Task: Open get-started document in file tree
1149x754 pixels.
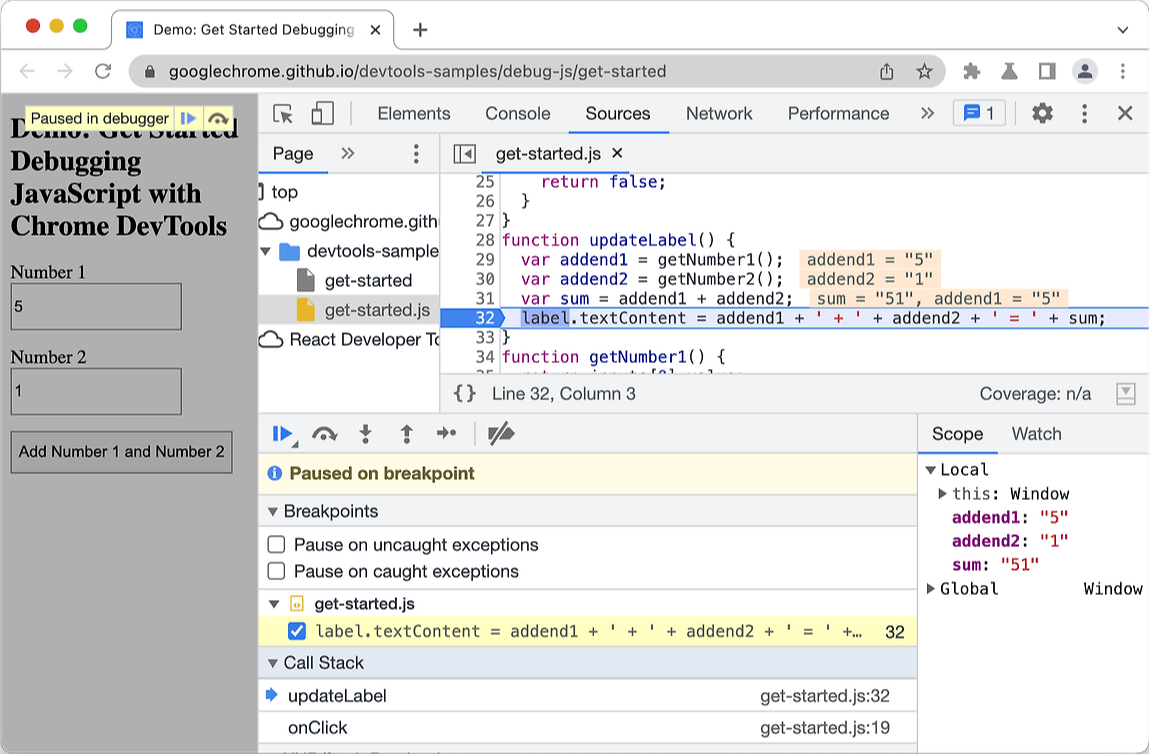Action: (350, 281)
